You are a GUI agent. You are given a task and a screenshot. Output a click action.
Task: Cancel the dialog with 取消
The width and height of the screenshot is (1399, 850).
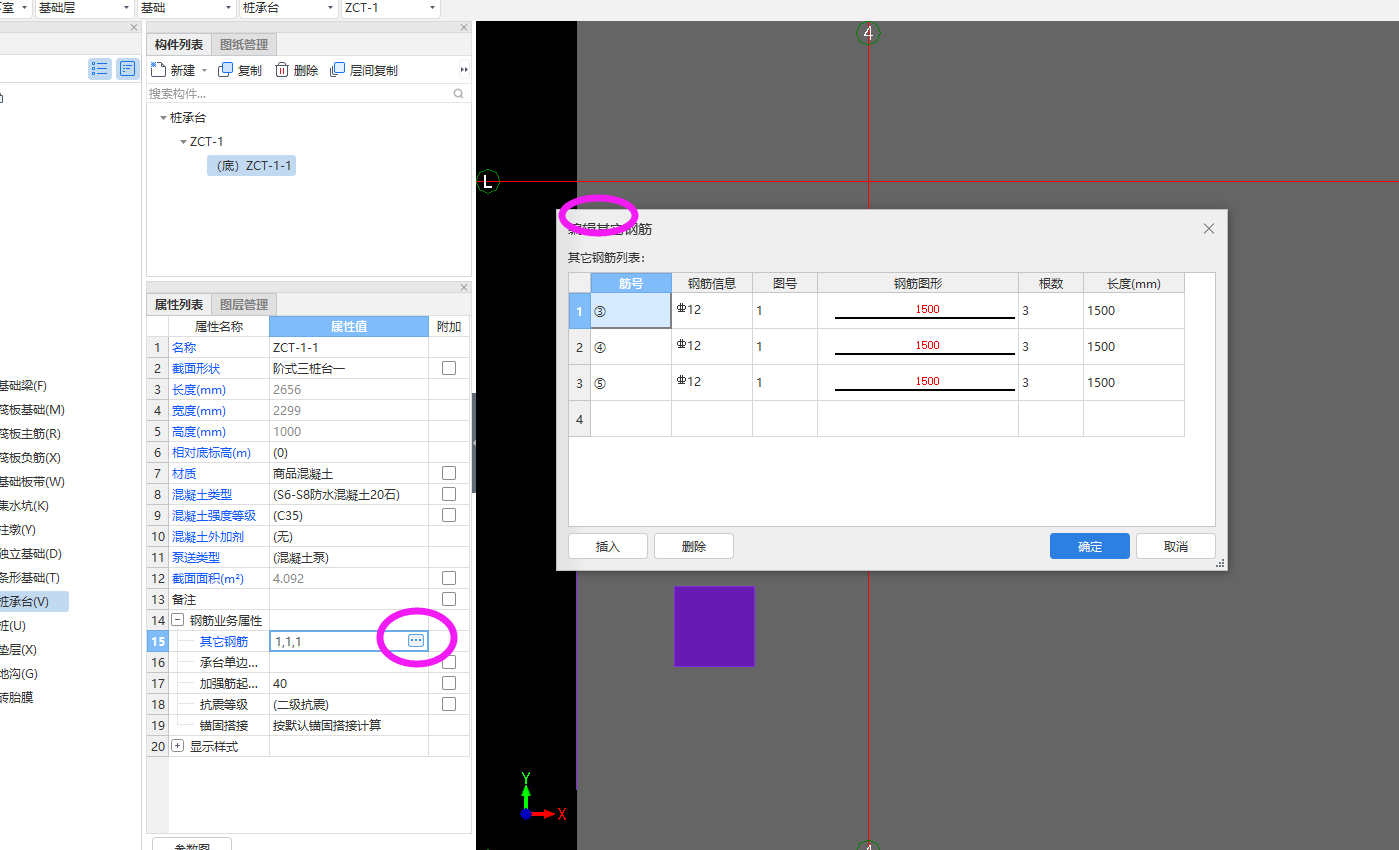[x=1176, y=546]
